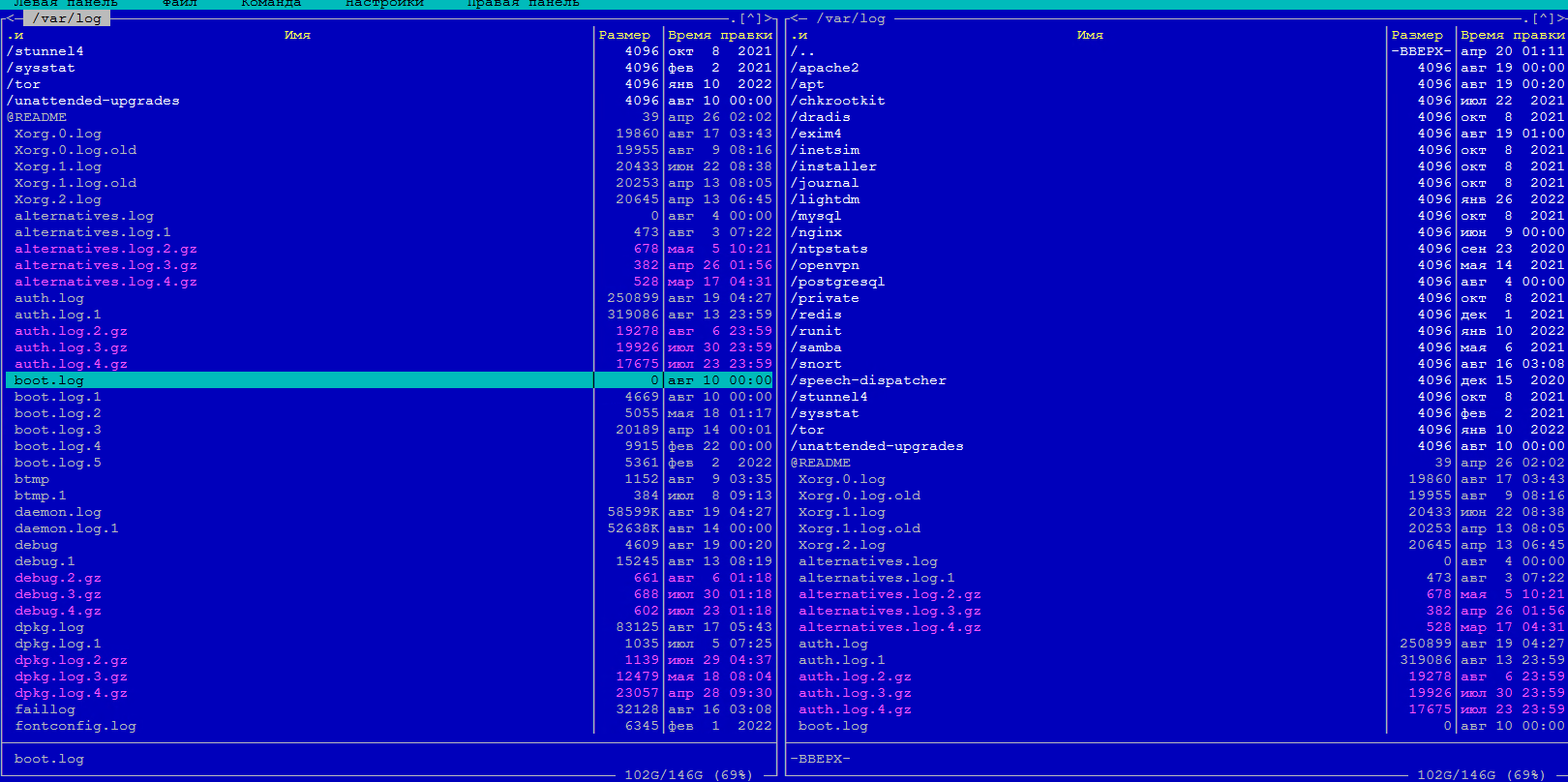This screenshot has width=1568, height=782.
Task: Toggle sort order indicator in right panel
Action: 799,35
